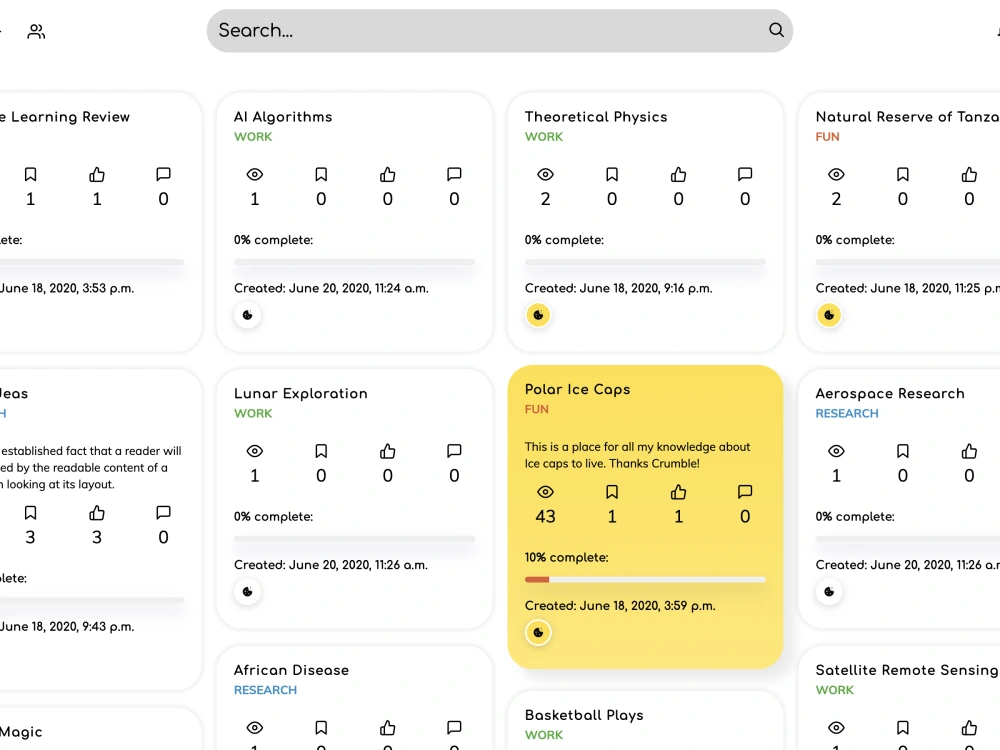Bookmark the Learning Review card
The image size is (1000, 750).
[x=30, y=174]
